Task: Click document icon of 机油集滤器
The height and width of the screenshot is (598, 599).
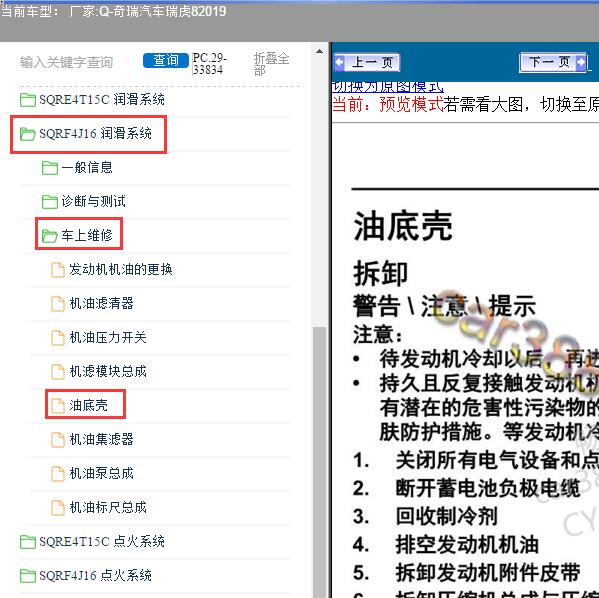Action: (58, 440)
